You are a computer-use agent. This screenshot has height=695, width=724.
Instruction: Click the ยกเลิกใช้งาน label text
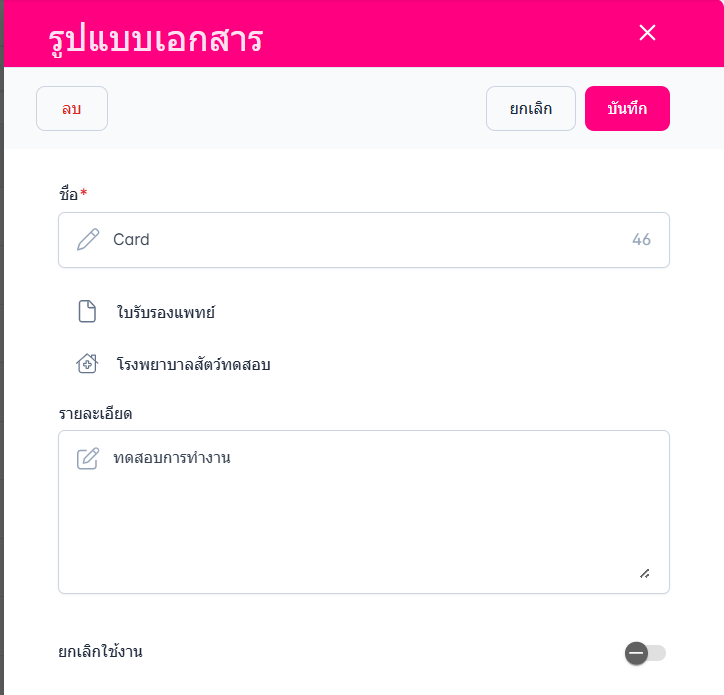[x=101, y=652]
